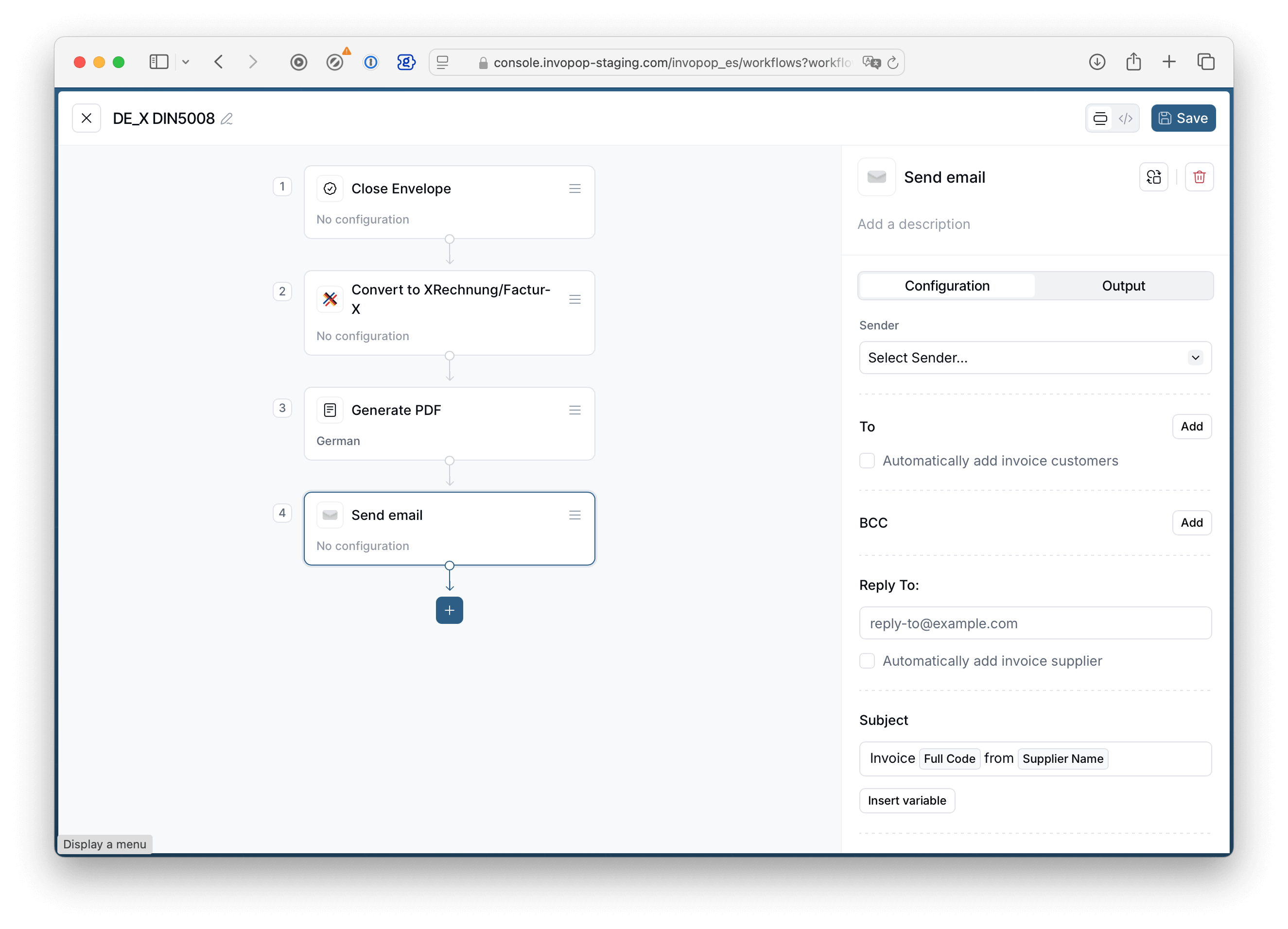Share the current page
1288x929 pixels.
click(1133, 61)
